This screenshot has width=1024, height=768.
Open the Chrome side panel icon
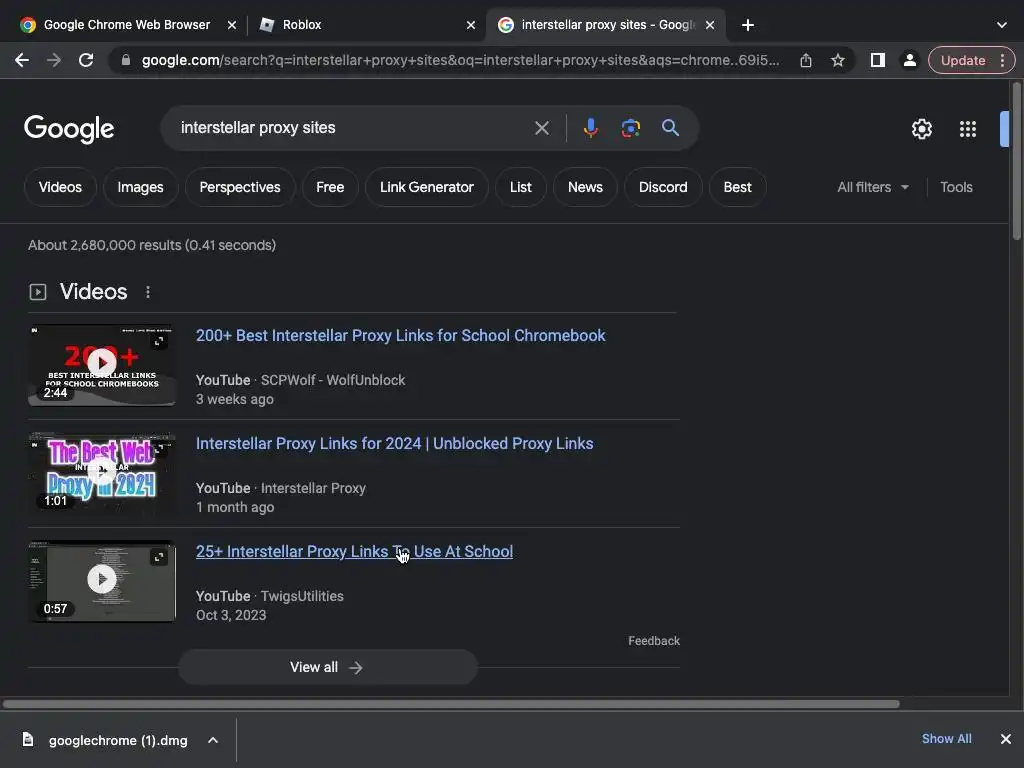coord(878,60)
